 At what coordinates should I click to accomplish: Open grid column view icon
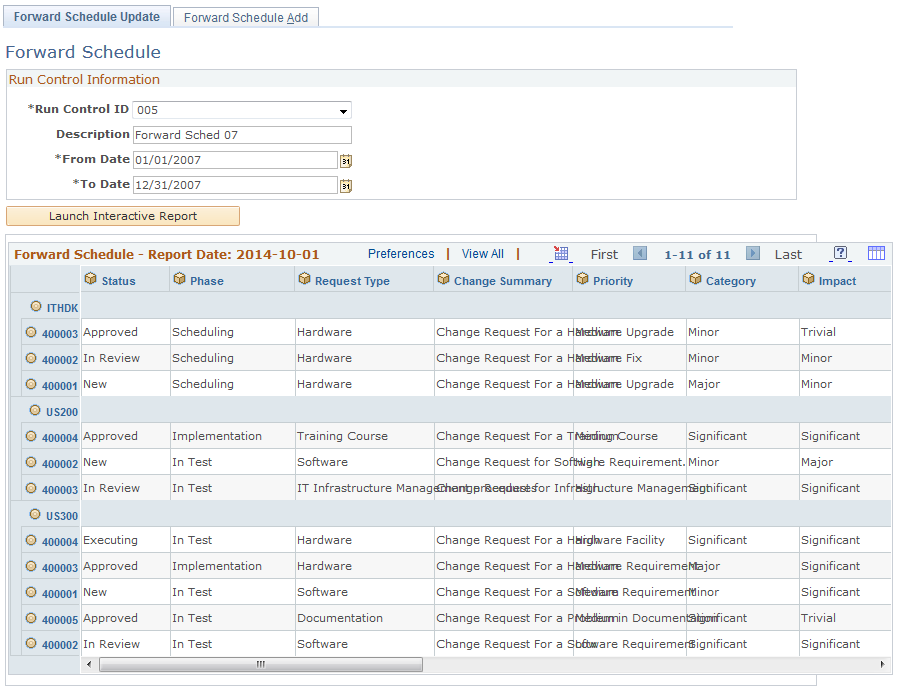876,253
